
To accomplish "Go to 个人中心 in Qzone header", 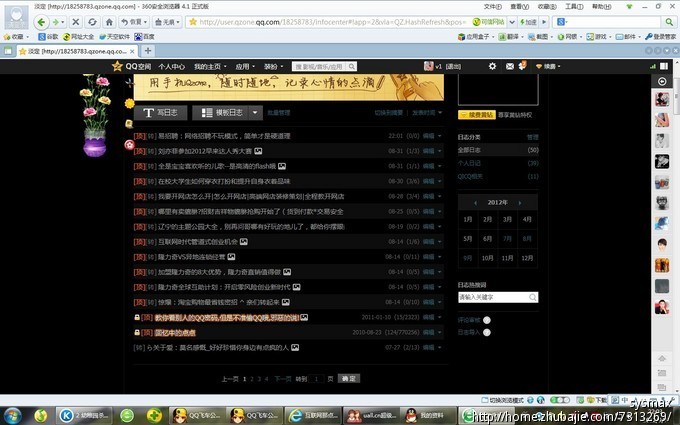I will point(171,66).
